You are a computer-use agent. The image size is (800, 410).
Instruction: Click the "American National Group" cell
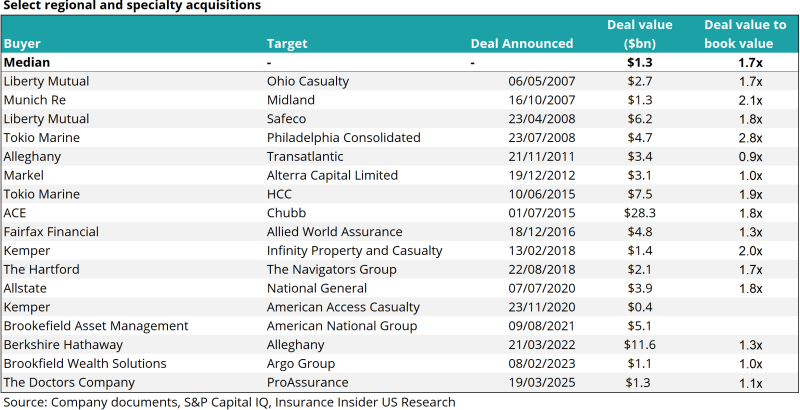click(x=342, y=326)
